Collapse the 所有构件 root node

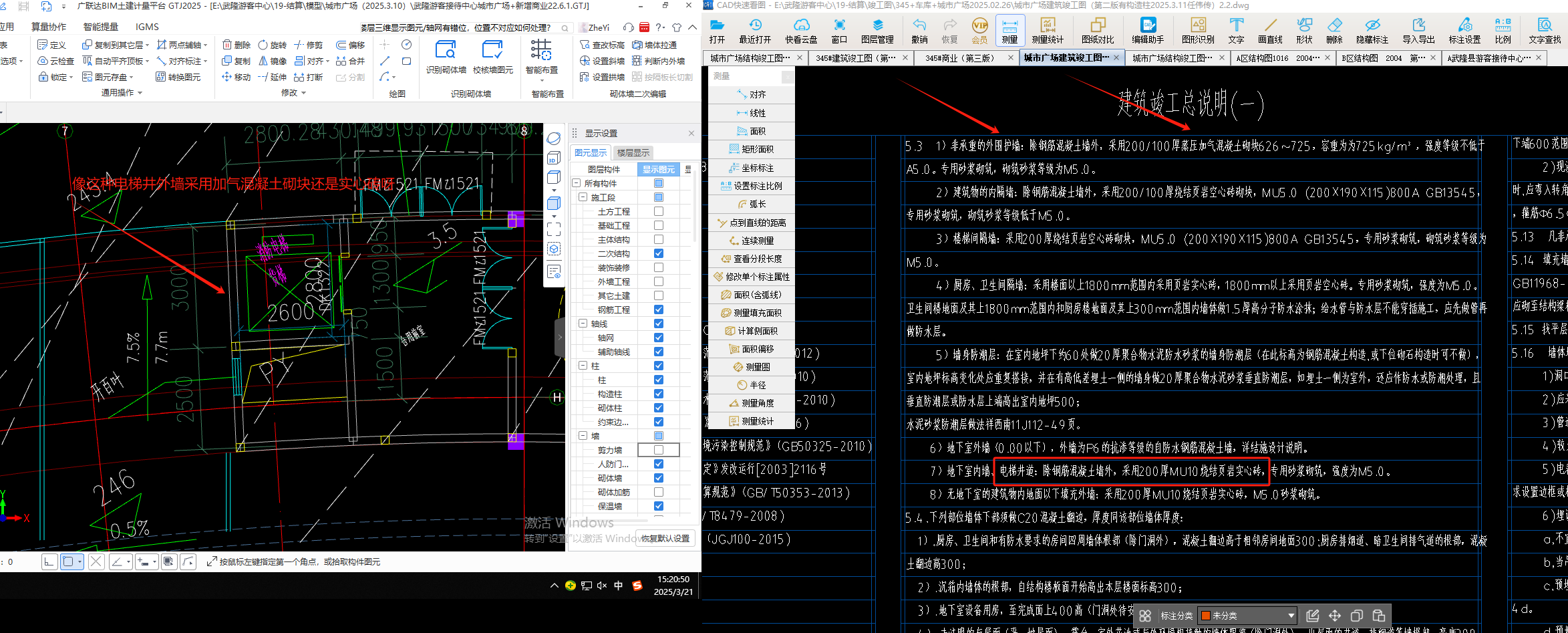(577, 183)
